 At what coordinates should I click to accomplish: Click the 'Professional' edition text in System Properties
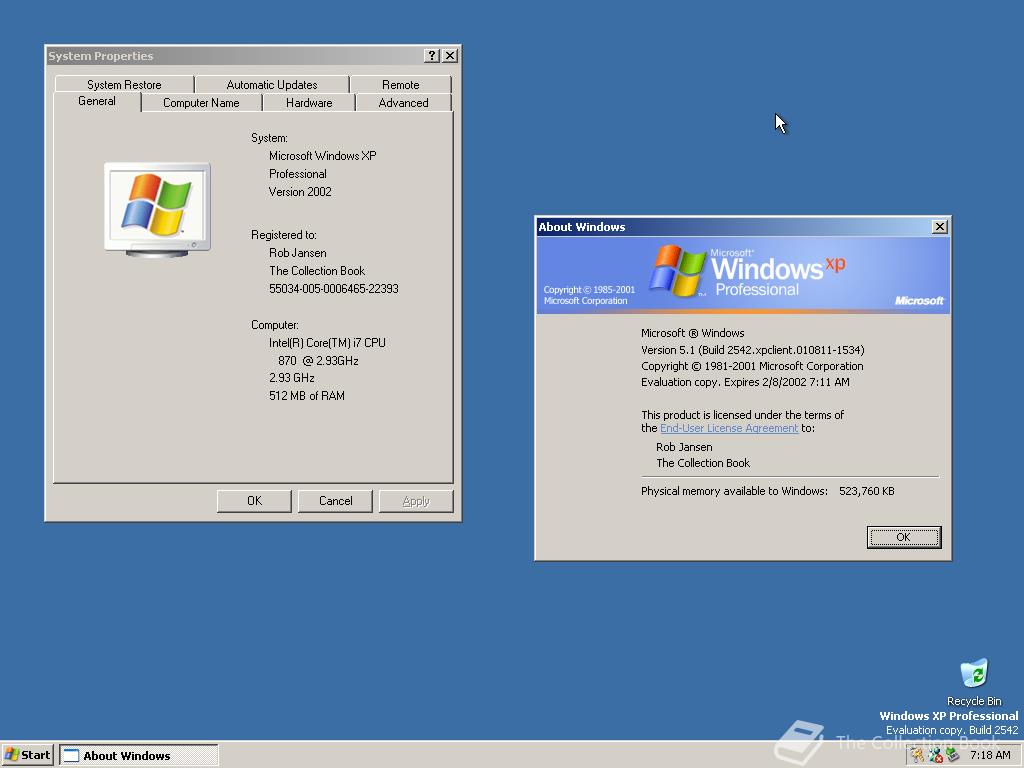pyautogui.click(x=298, y=174)
